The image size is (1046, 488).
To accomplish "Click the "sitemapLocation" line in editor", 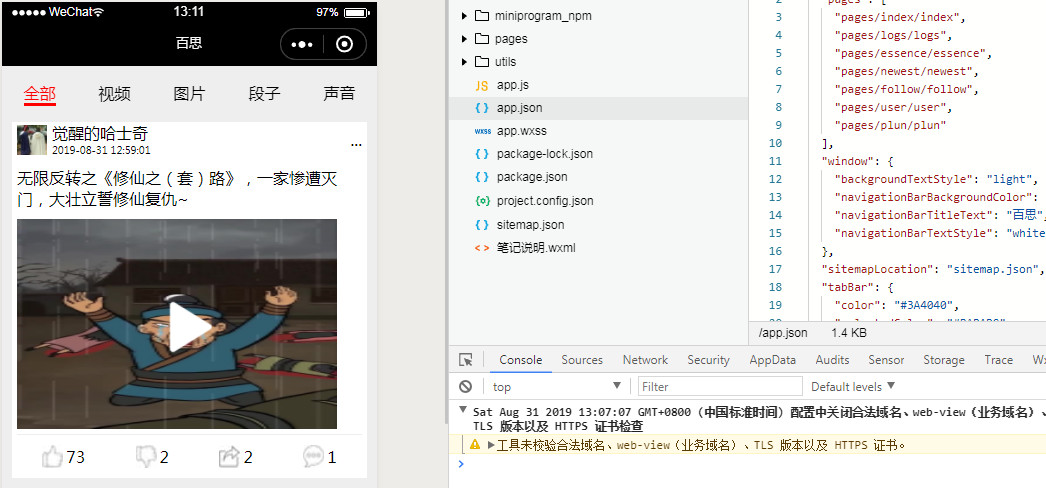I will pyautogui.click(x=931, y=269).
